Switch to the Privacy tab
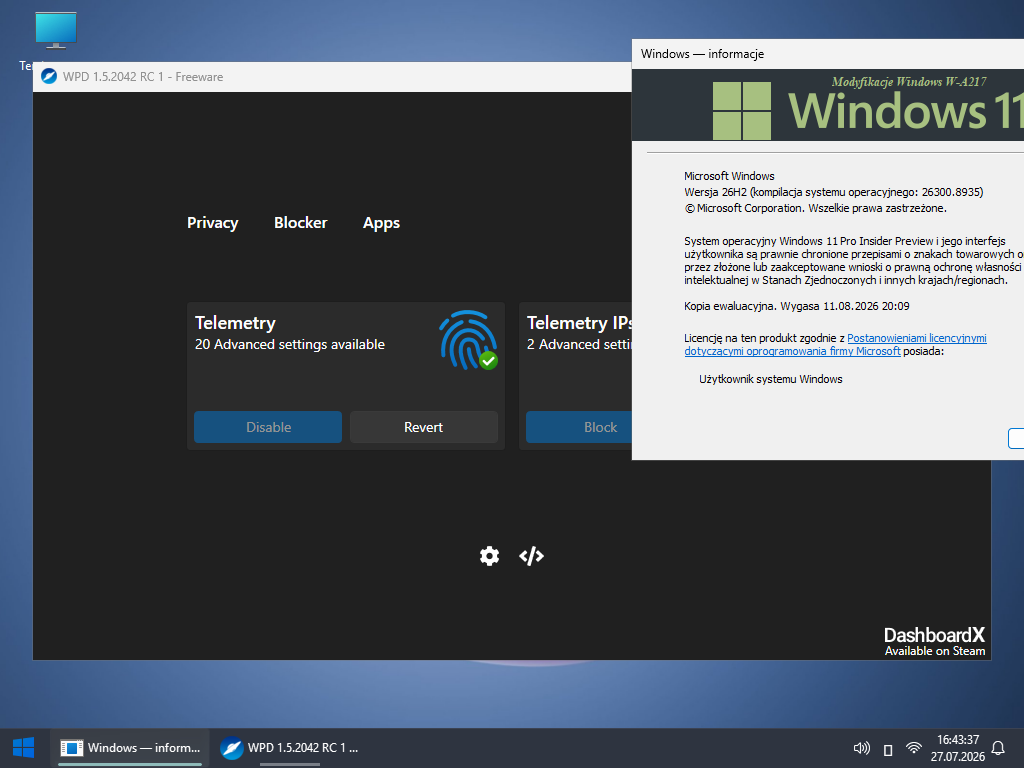Screen dimensions: 1024x768 (x=212, y=223)
